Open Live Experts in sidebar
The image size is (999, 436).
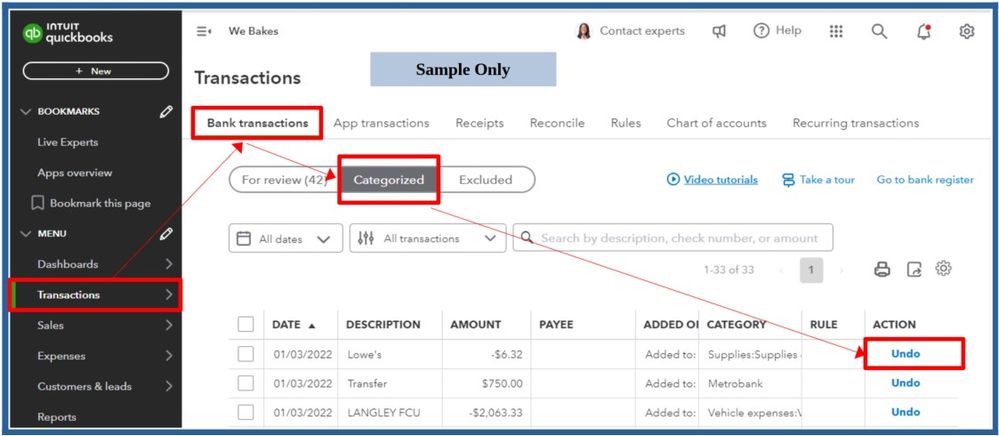68,142
